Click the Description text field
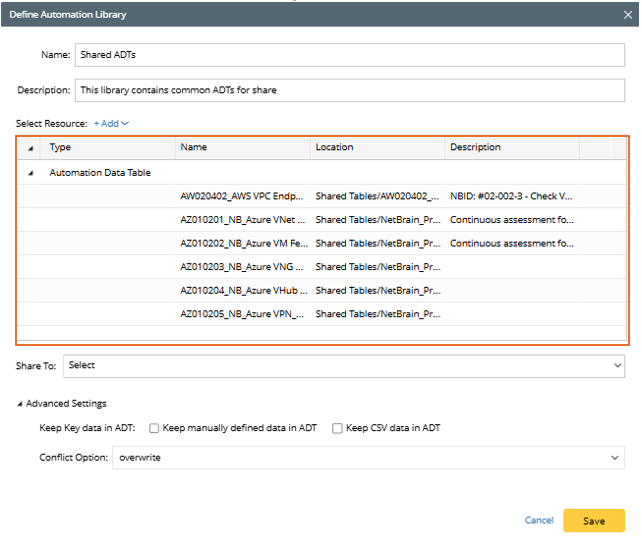642x537 pixels. (x=352, y=90)
